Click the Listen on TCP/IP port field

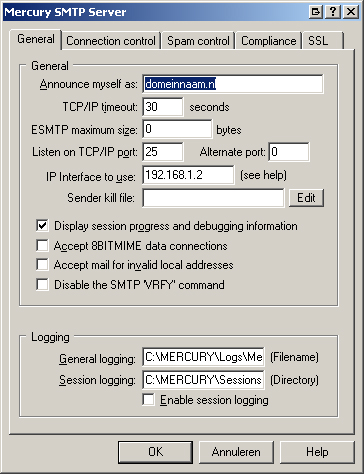click(x=163, y=152)
